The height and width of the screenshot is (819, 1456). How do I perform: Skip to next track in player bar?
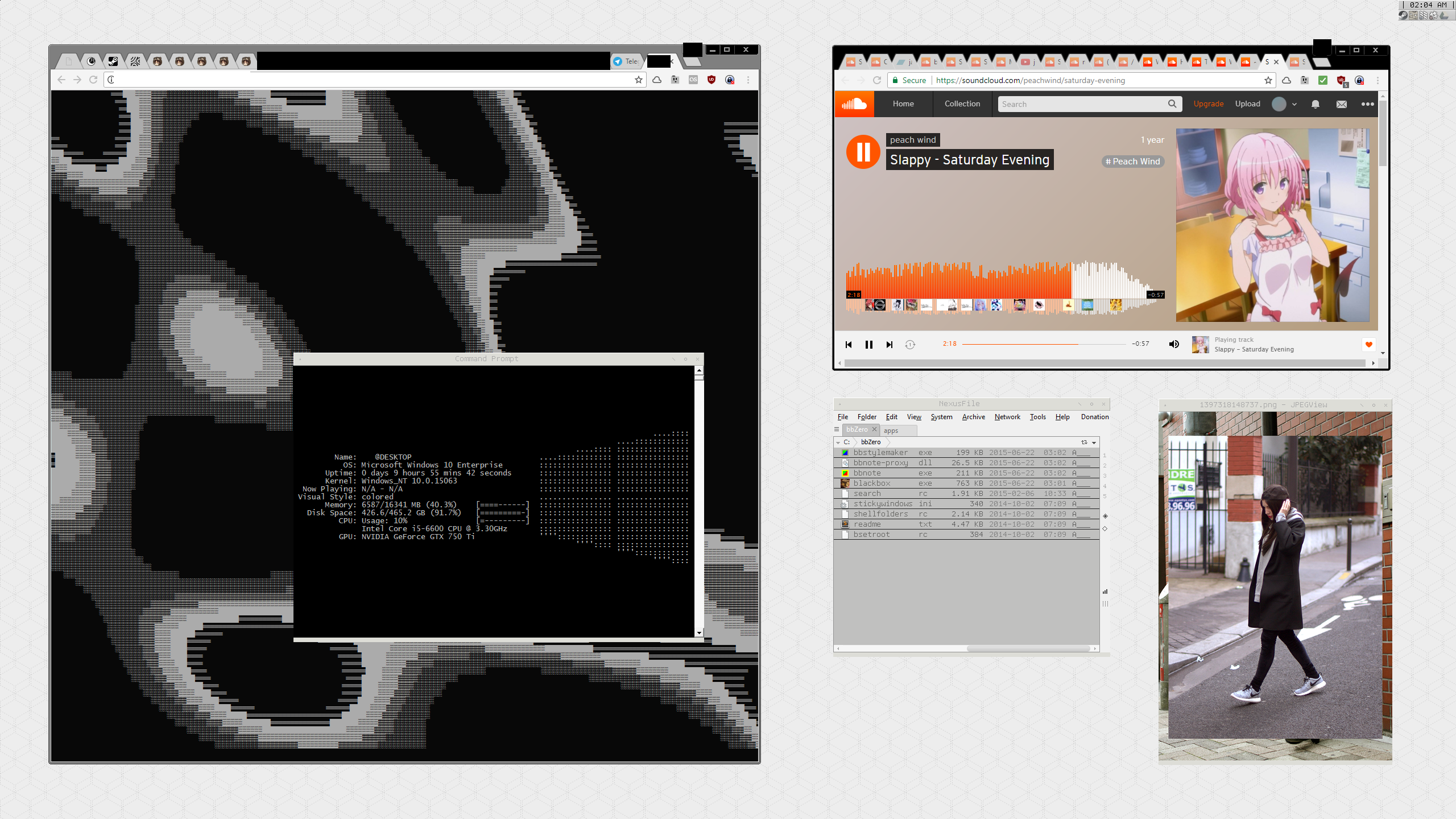point(890,345)
